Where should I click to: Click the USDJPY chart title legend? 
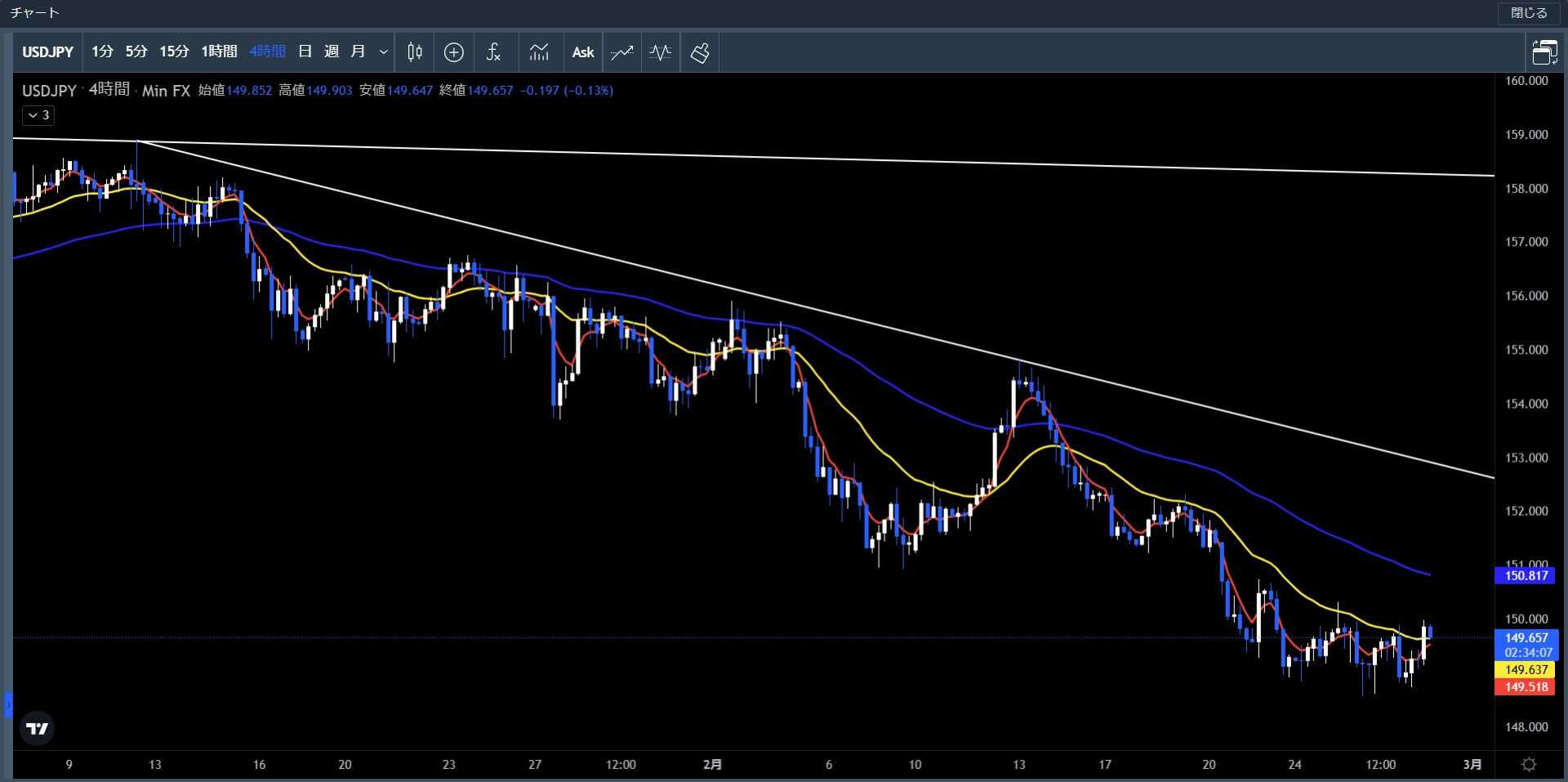pos(49,91)
